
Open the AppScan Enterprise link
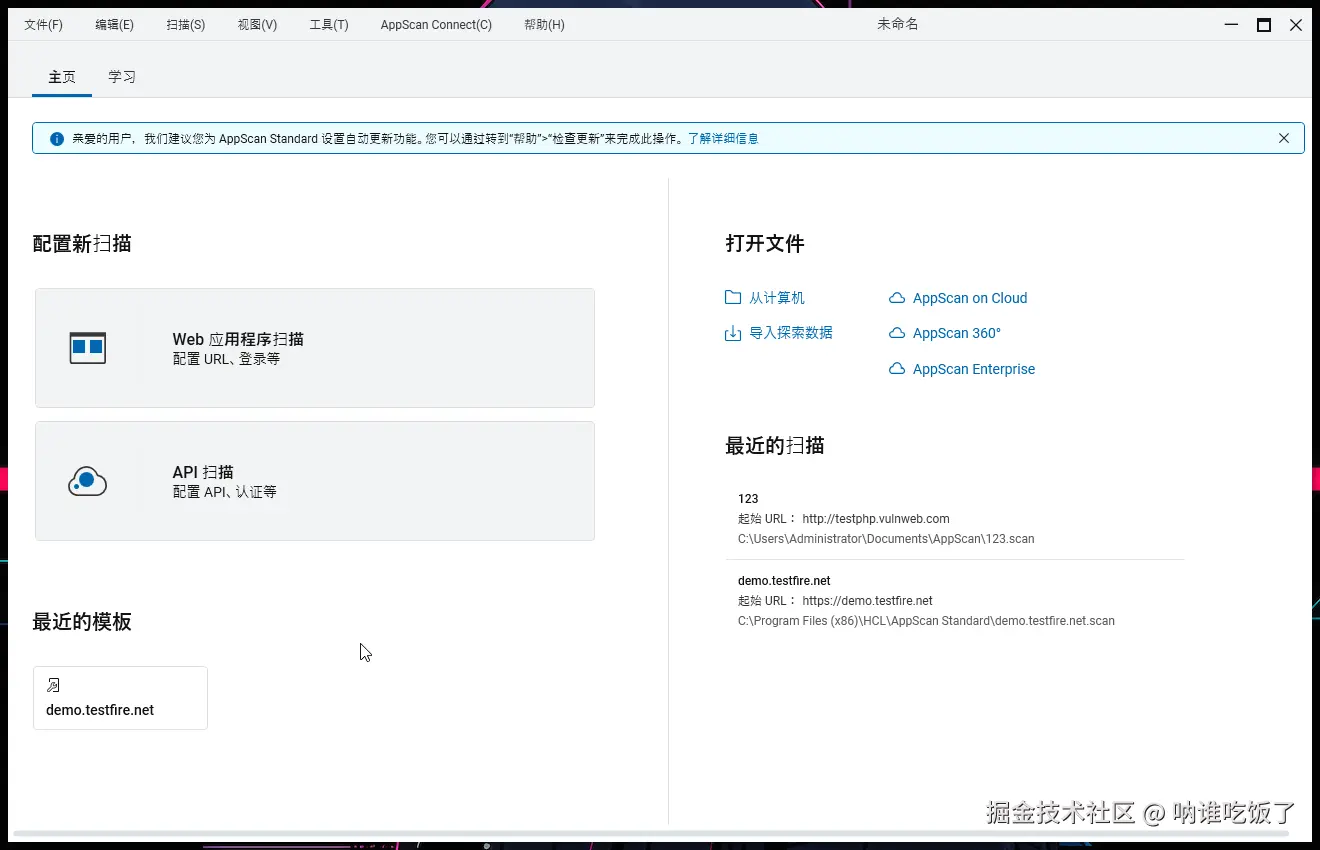click(x=974, y=369)
